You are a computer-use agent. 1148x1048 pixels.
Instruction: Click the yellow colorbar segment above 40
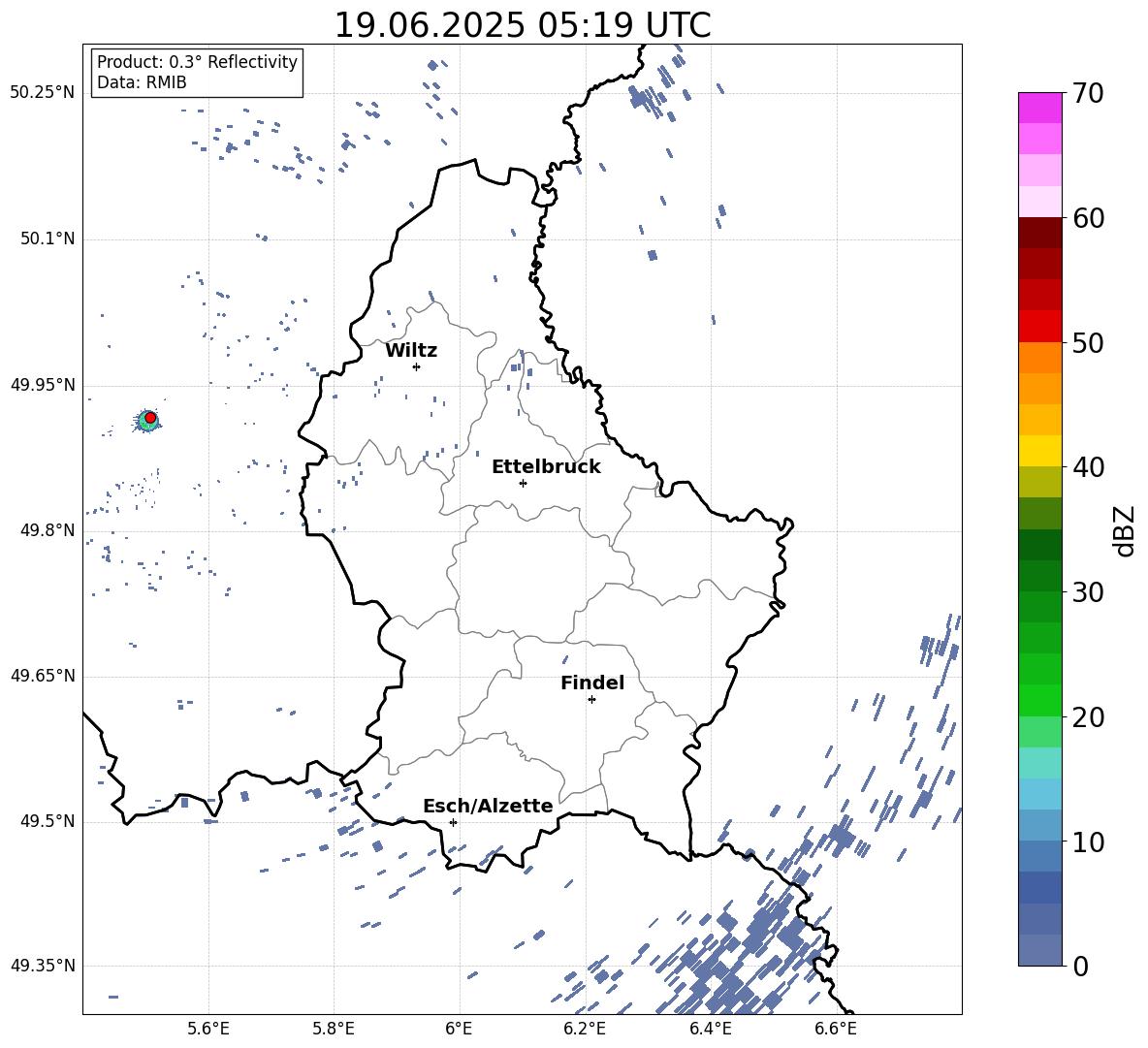coord(1039,451)
